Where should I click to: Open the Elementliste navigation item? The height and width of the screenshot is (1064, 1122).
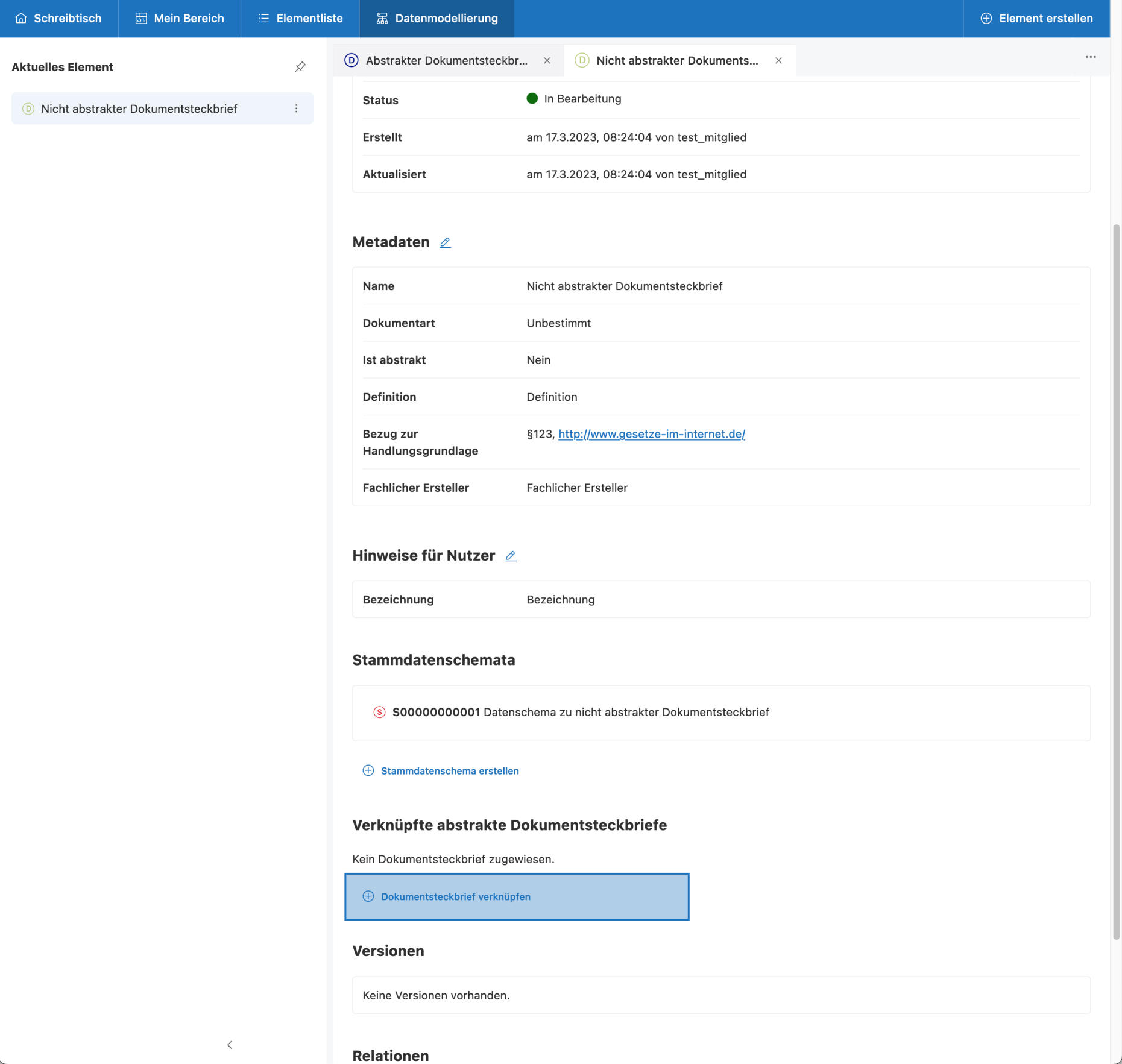(x=300, y=18)
